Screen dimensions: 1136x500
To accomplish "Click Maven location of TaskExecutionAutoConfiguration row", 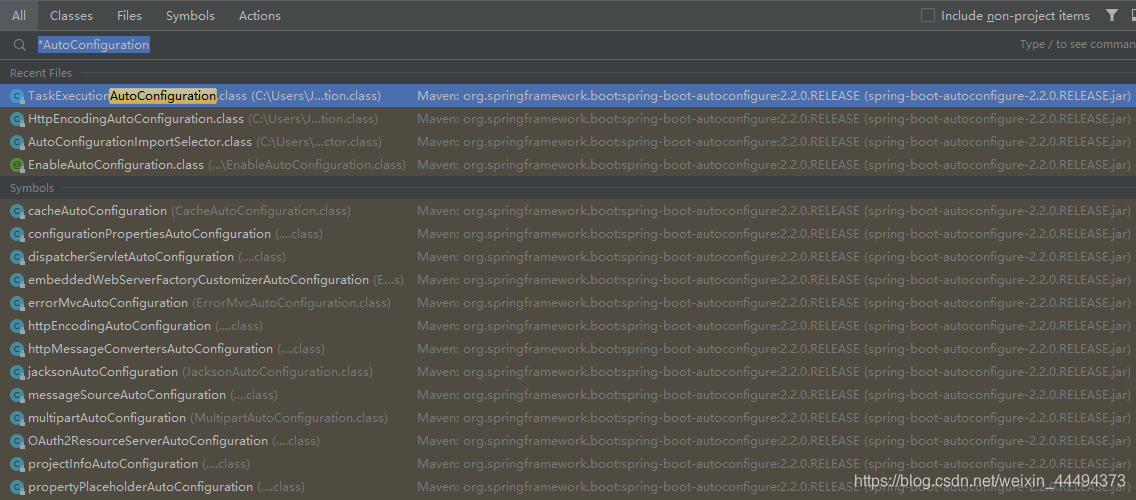I will (x=774, y=96).
